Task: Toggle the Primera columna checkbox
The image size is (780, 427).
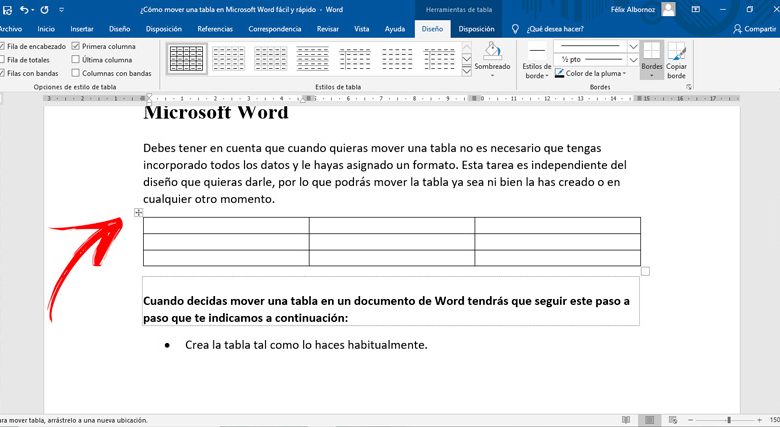Action: coord(76,46)
